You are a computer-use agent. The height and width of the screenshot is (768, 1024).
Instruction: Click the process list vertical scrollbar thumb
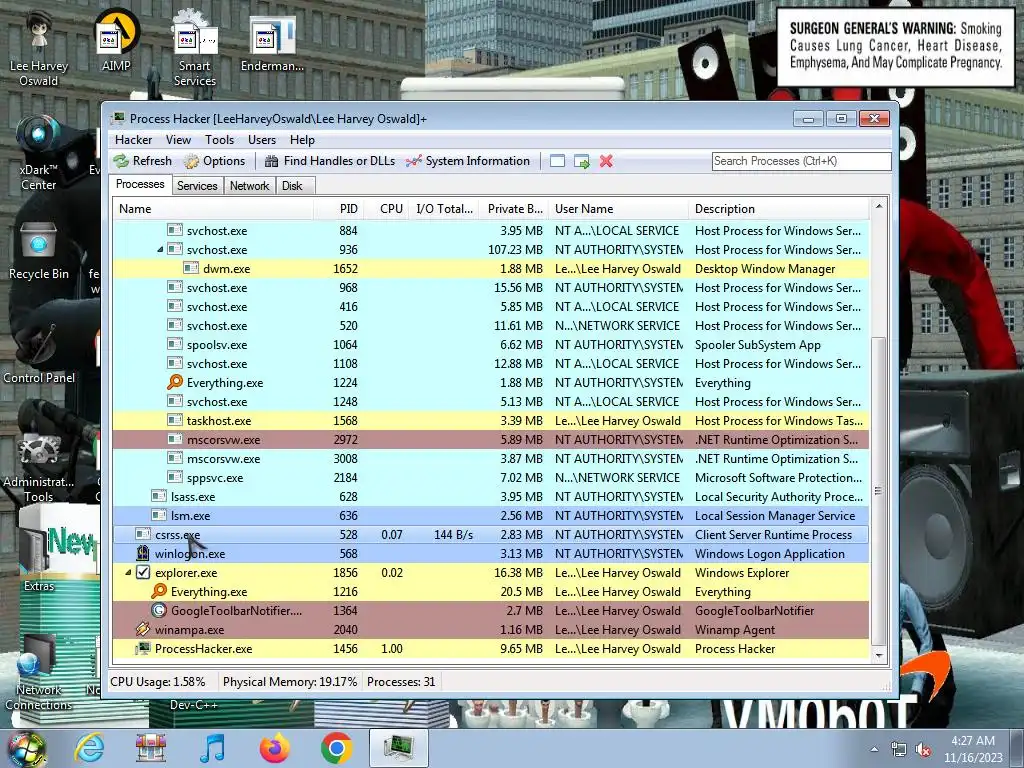[878, 490]
